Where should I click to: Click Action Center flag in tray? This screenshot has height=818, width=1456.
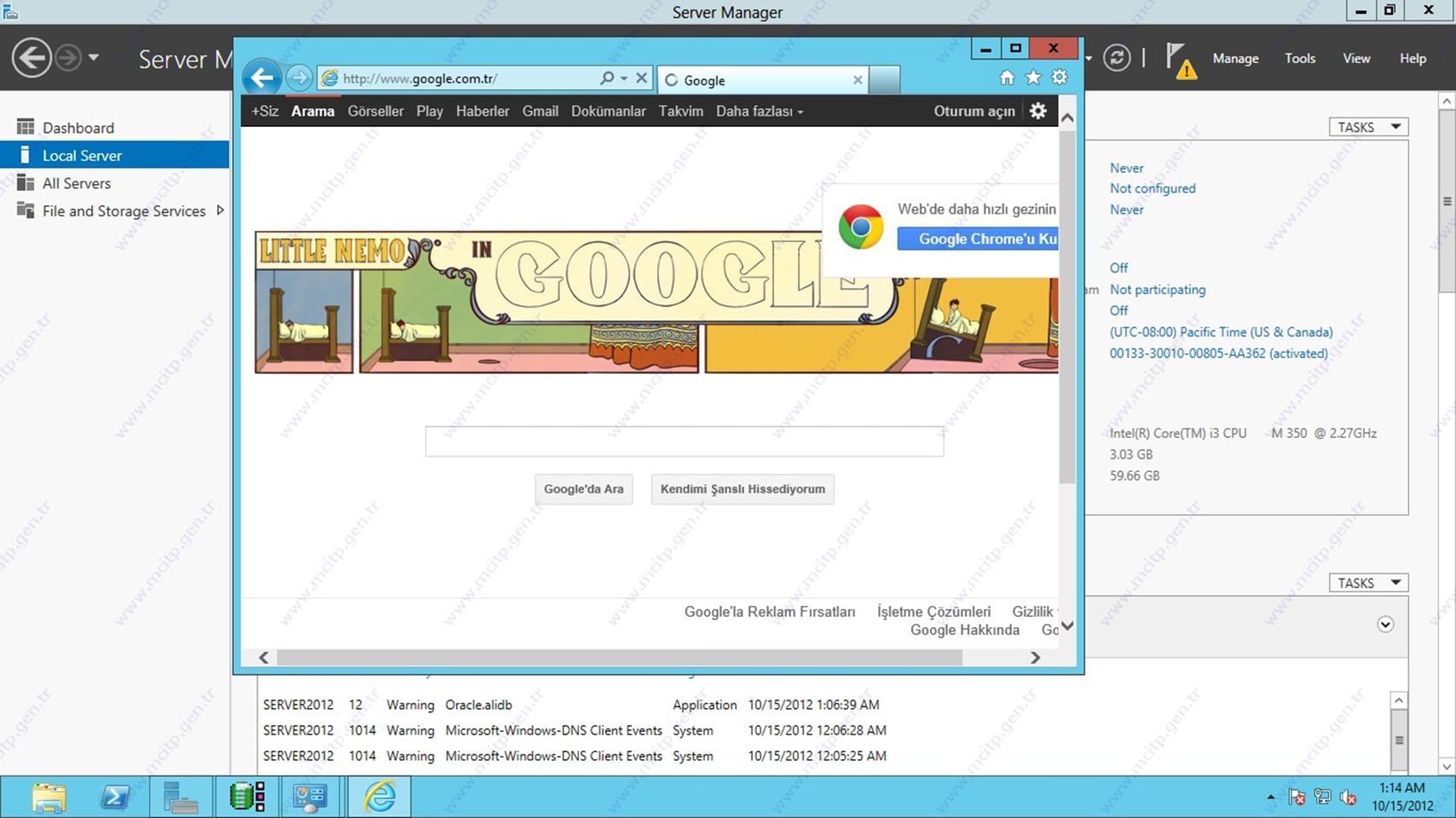tap(1297, 798)
